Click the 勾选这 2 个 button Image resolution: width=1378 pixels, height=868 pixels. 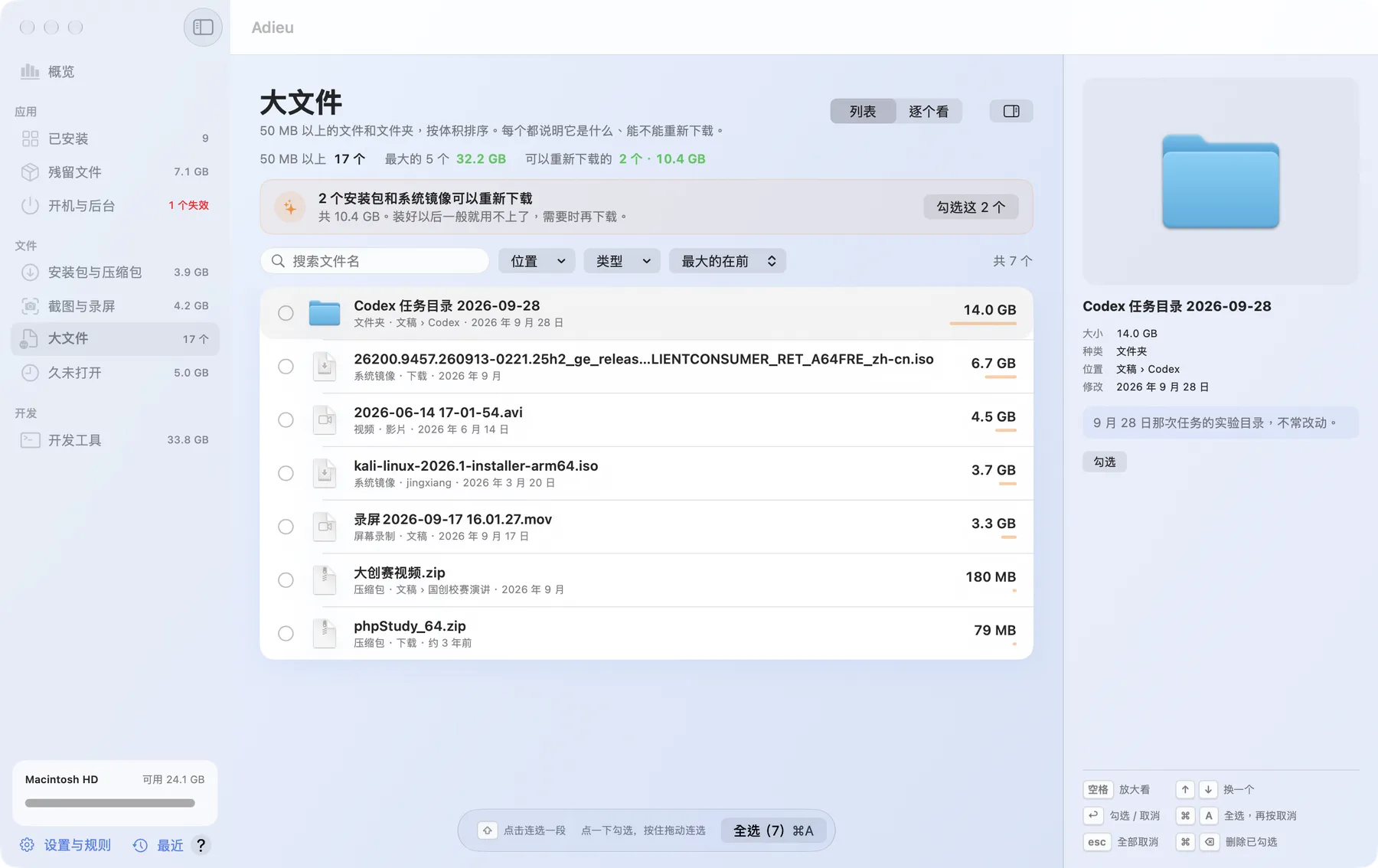point(971,207)
